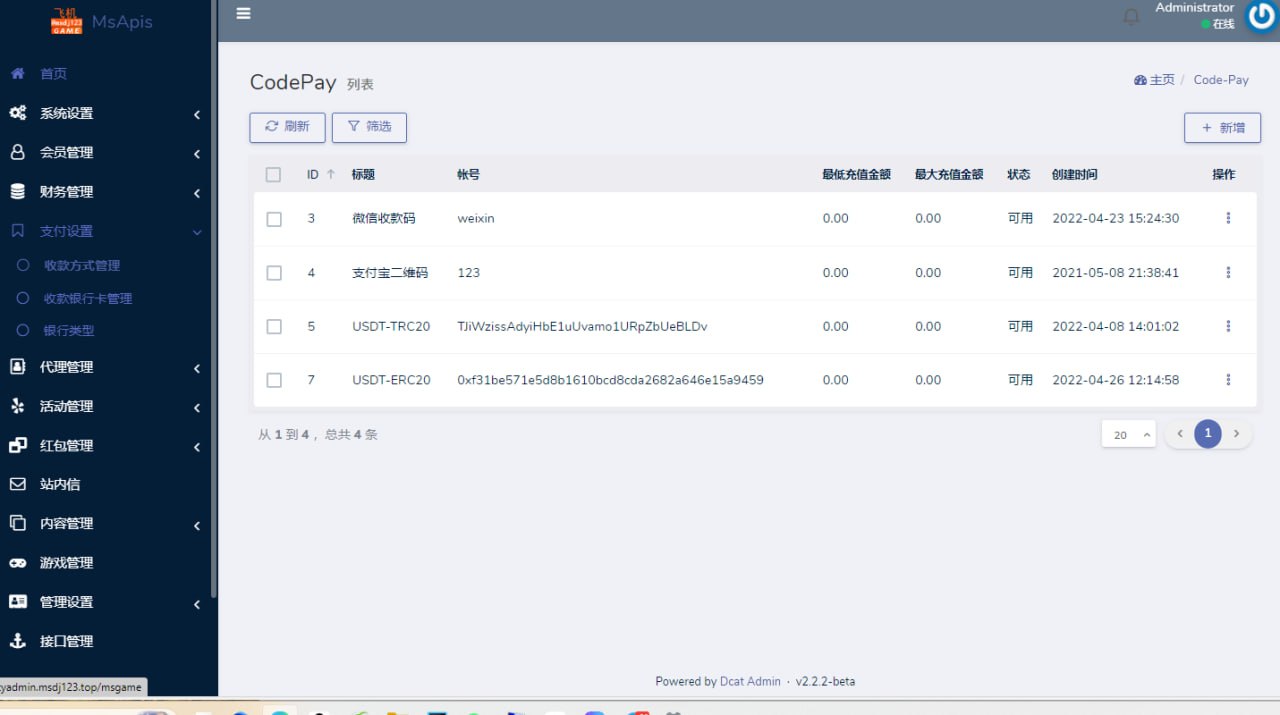Screen dimensions: 1280x715
Task: Check the box for 微信收款码 row
Action: click(274, 219)
